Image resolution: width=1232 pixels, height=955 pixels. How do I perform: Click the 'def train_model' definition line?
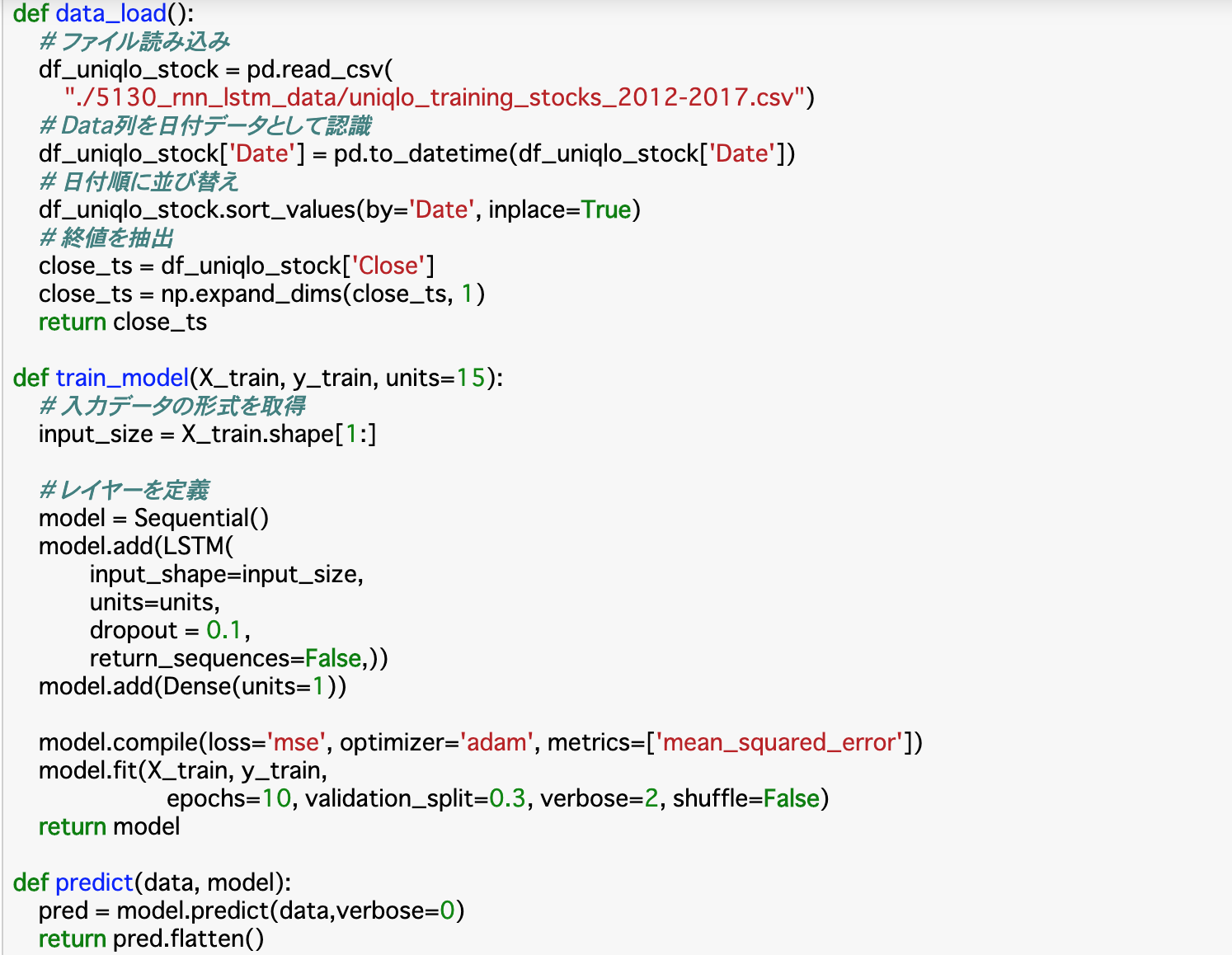(258, 378)
